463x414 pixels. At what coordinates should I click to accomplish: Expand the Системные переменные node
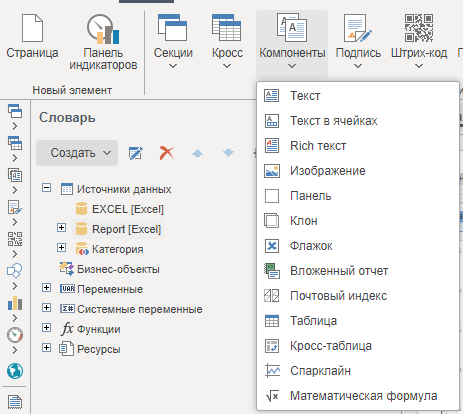click(x=47, y=308)
